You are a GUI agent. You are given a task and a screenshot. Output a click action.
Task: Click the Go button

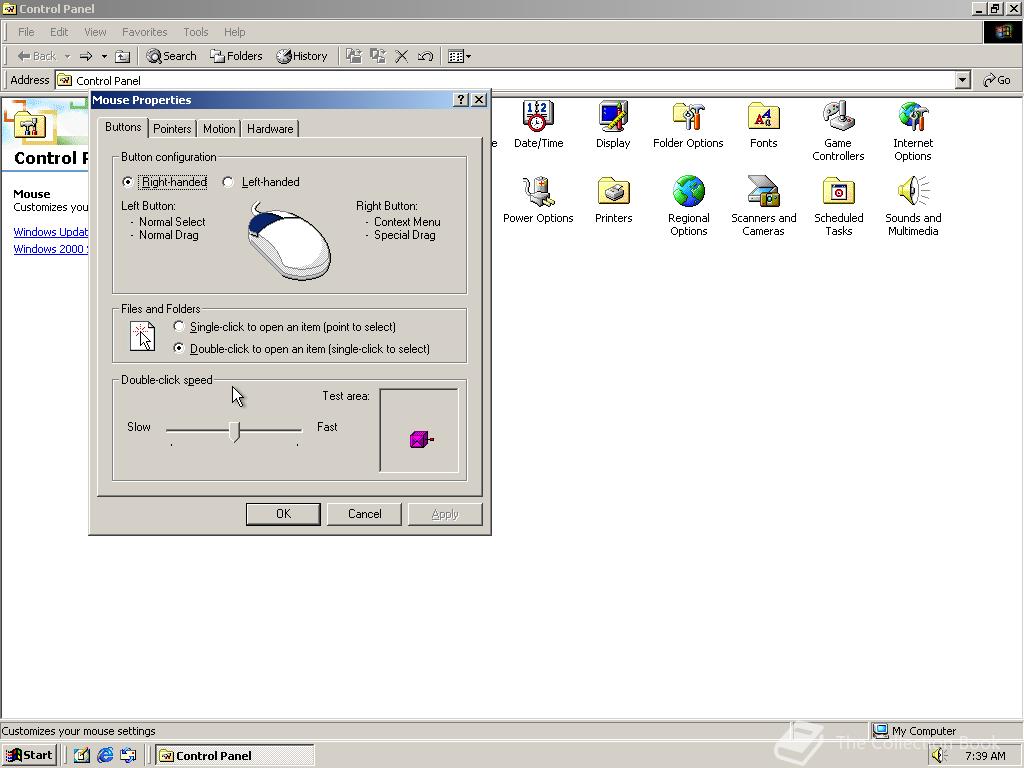click(997, 80)
